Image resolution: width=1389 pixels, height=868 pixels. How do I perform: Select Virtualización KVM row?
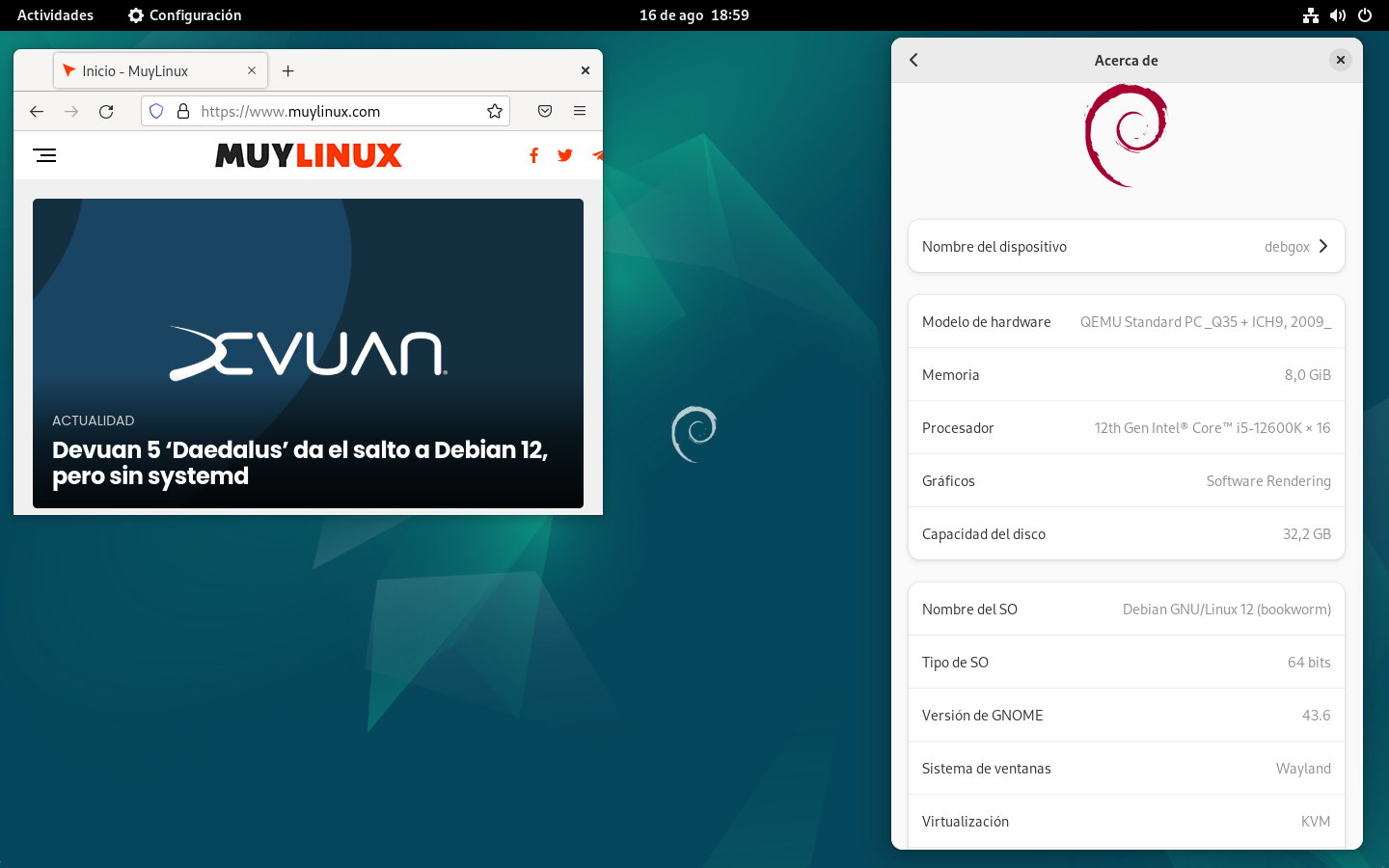(1127, 821)
